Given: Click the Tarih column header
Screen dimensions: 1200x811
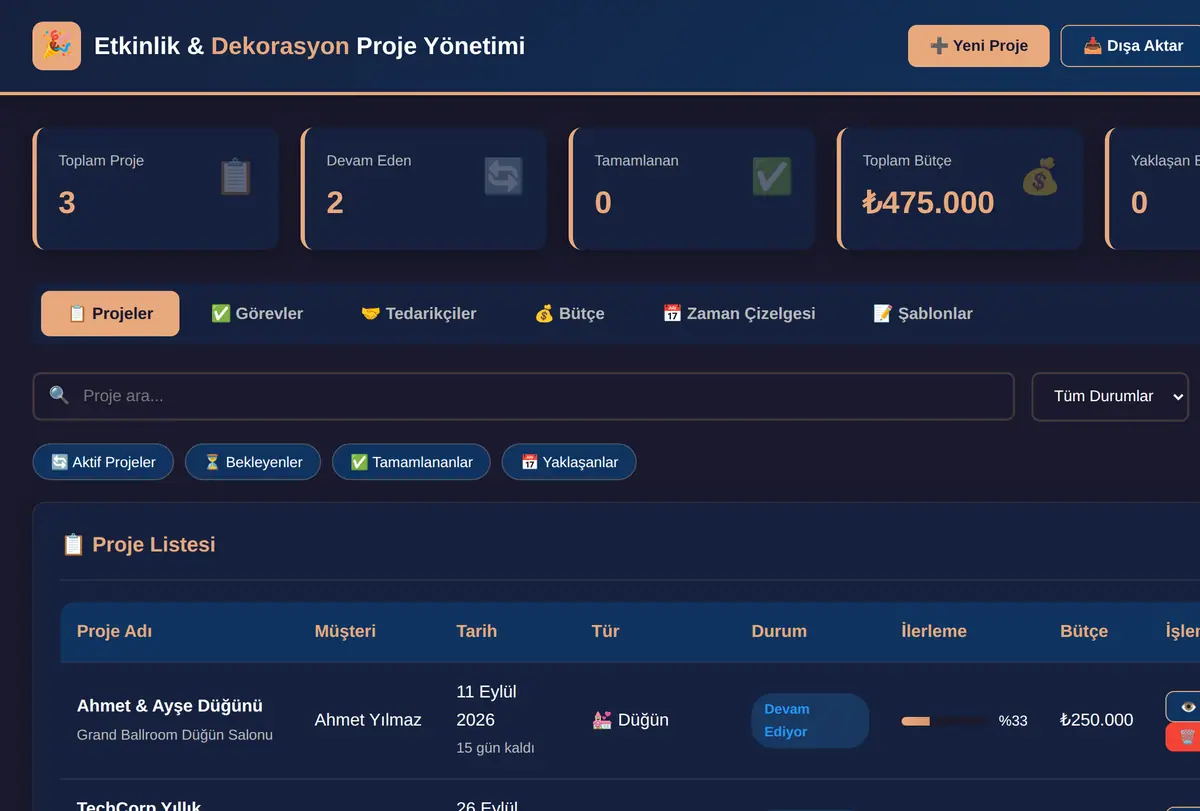Looking at the screenshot, I should pyautogui.click(x=476, y=631).
